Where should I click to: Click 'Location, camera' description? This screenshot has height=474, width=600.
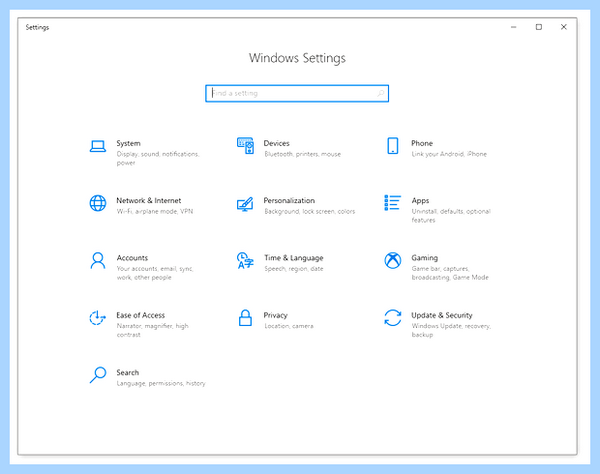(x=289, y=326)
